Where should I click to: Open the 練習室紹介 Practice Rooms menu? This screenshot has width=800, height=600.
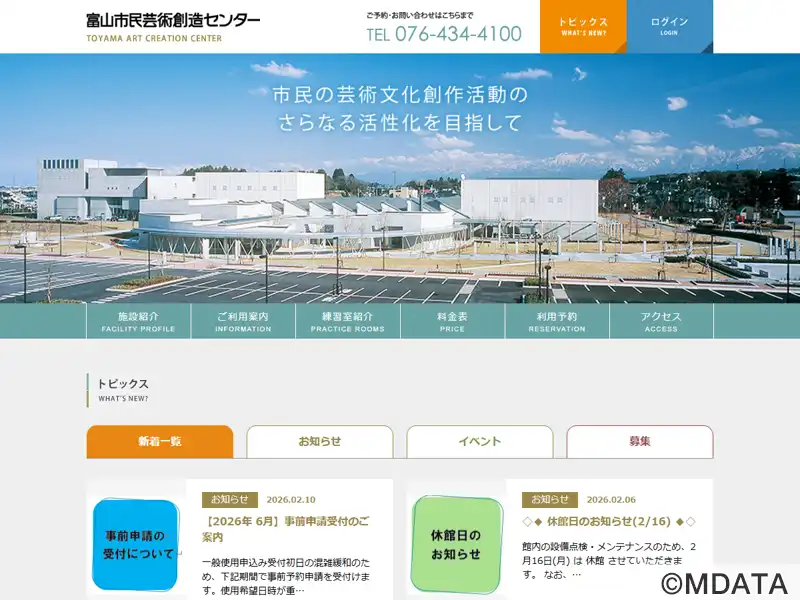click(347, 321)
